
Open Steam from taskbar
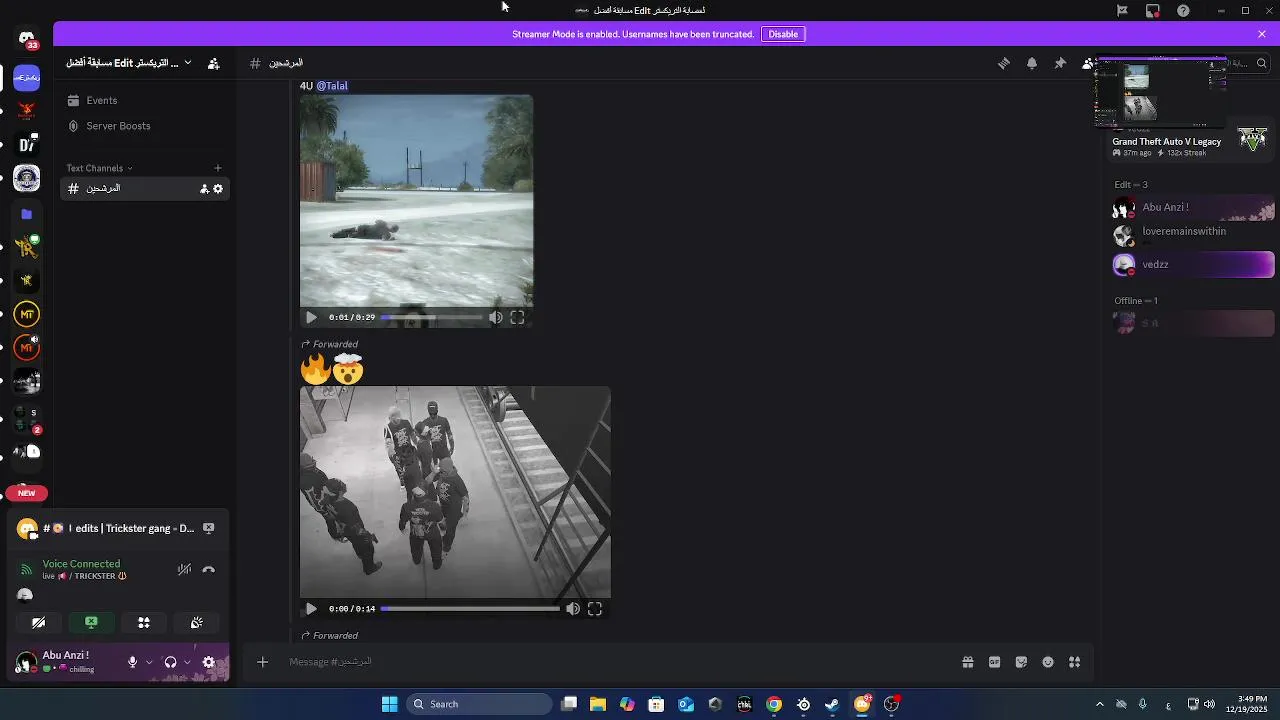(832, 704)
